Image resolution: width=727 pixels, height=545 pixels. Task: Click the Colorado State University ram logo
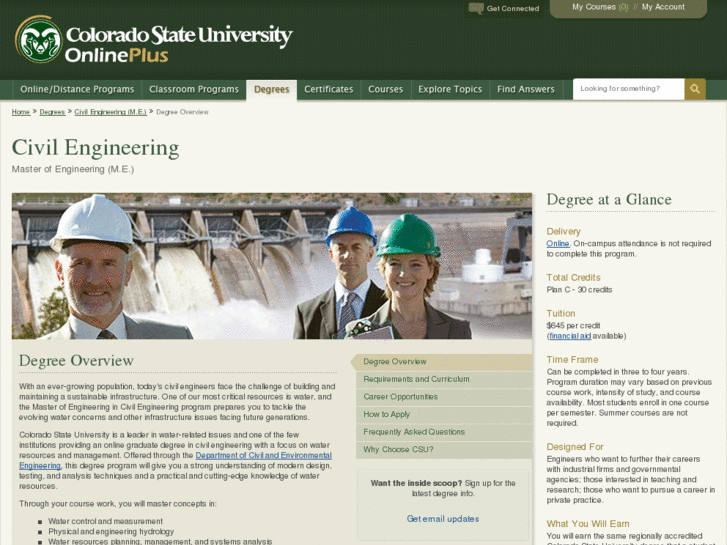(38, 40)
